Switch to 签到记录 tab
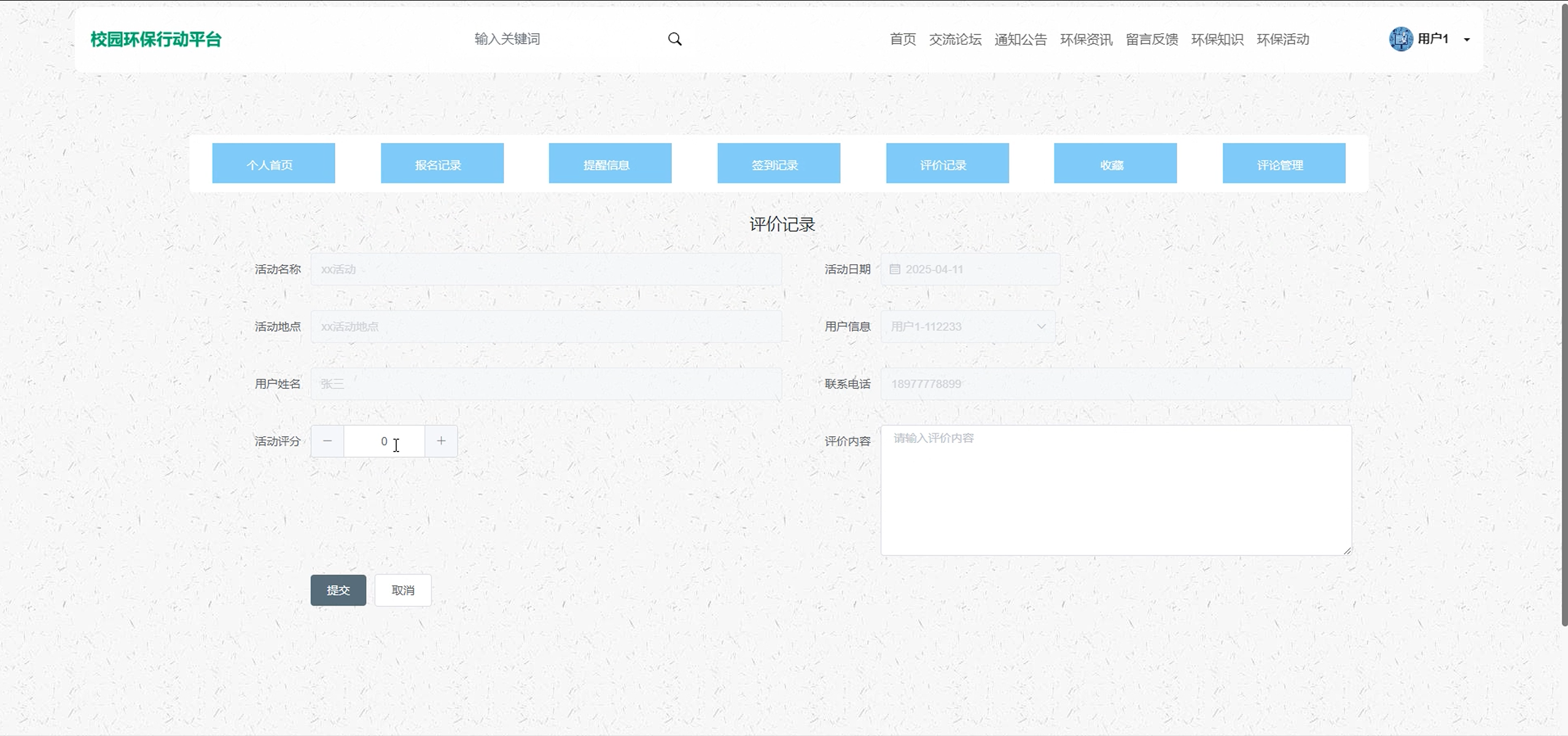This screenshot has width=1568, height=736. point(778,163)
